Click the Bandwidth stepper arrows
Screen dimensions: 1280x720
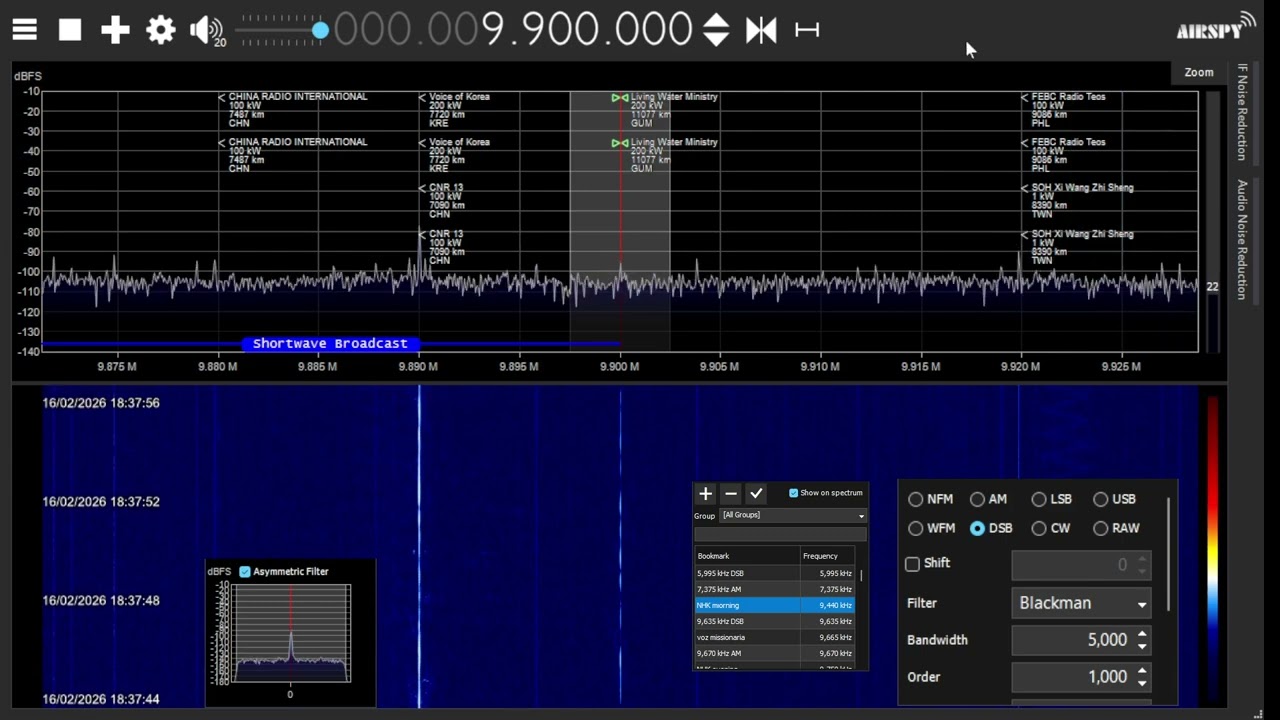tap(1142, 640)
